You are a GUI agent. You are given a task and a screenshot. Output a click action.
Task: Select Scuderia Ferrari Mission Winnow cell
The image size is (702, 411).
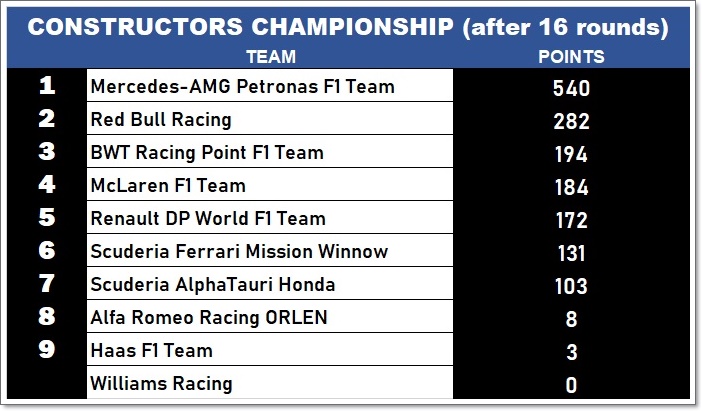point(270,250)
